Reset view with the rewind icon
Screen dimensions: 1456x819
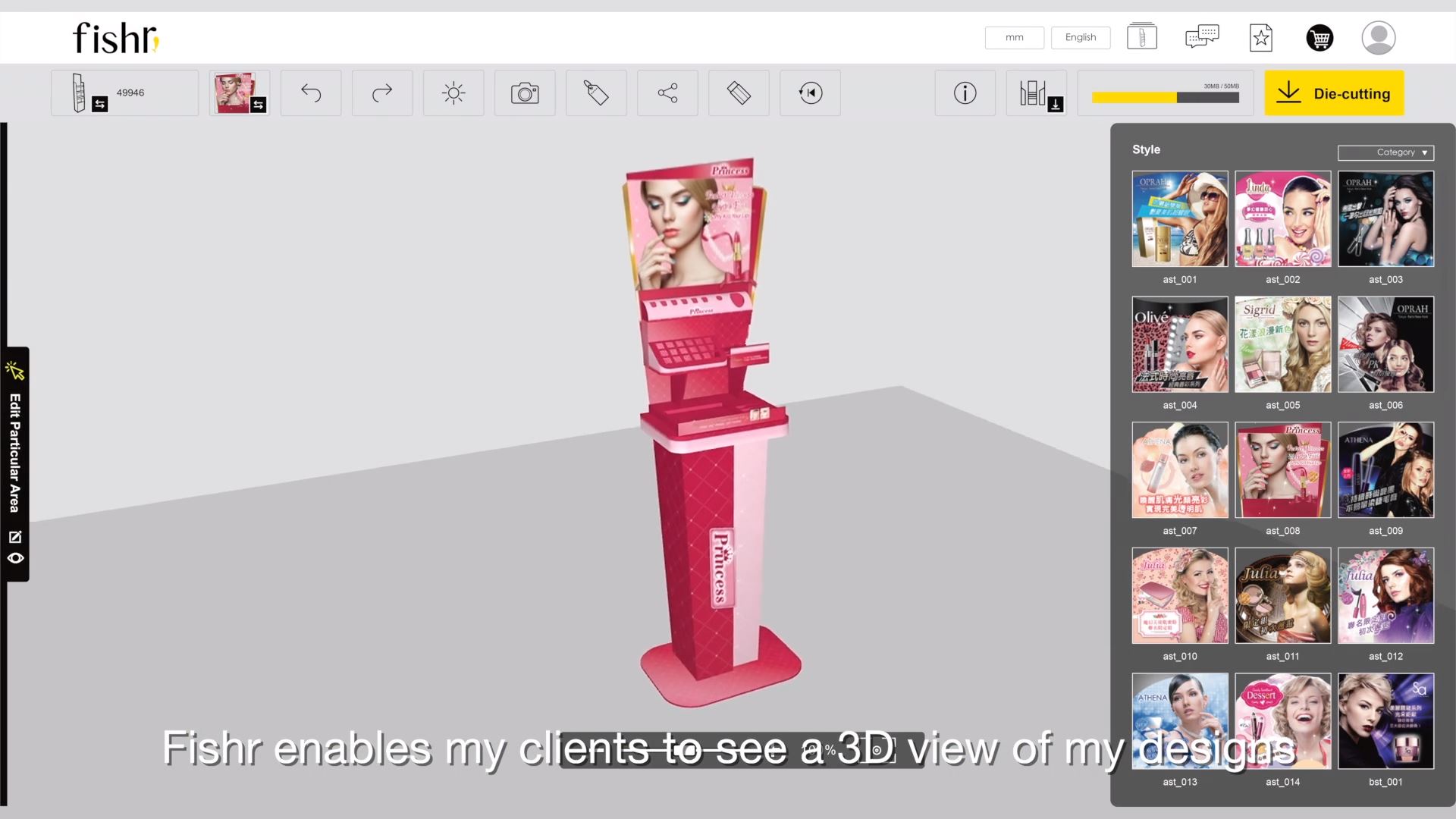coord(810,93)
